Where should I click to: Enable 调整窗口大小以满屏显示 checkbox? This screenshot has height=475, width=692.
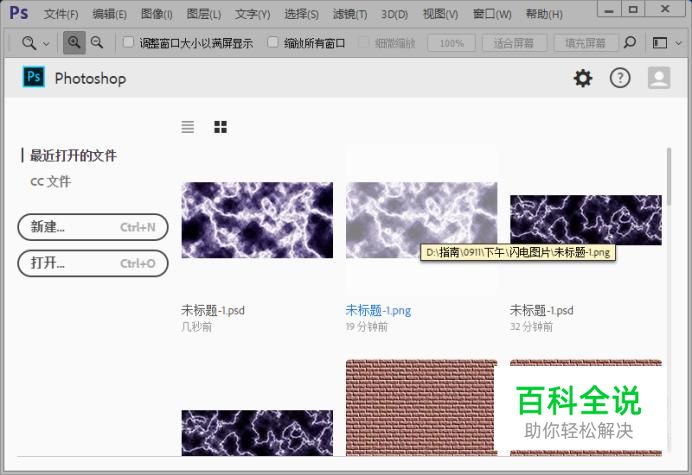[128, 42]
